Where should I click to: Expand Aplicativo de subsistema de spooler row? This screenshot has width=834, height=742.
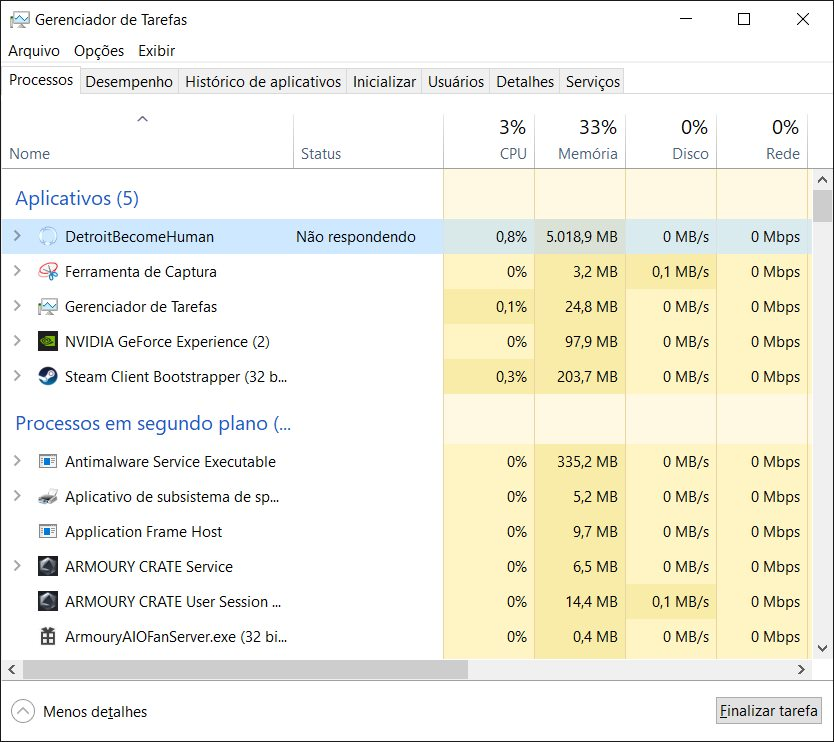pos(17,496)
